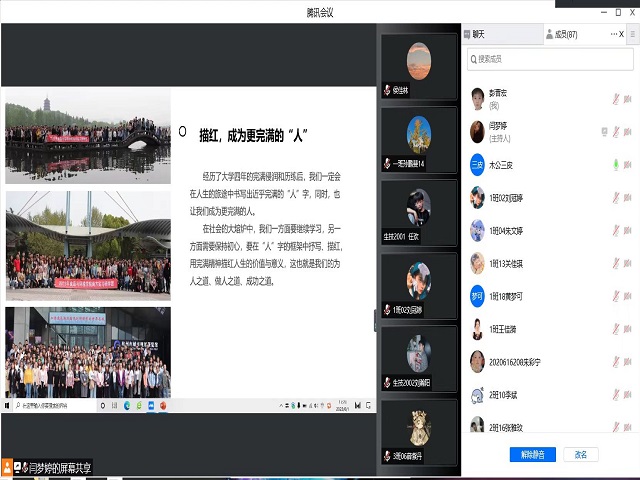Screen dimensions: 640x480
Task: Click the camera icon in 2020616208朱彩宁 row
Action: coord(628,362)
